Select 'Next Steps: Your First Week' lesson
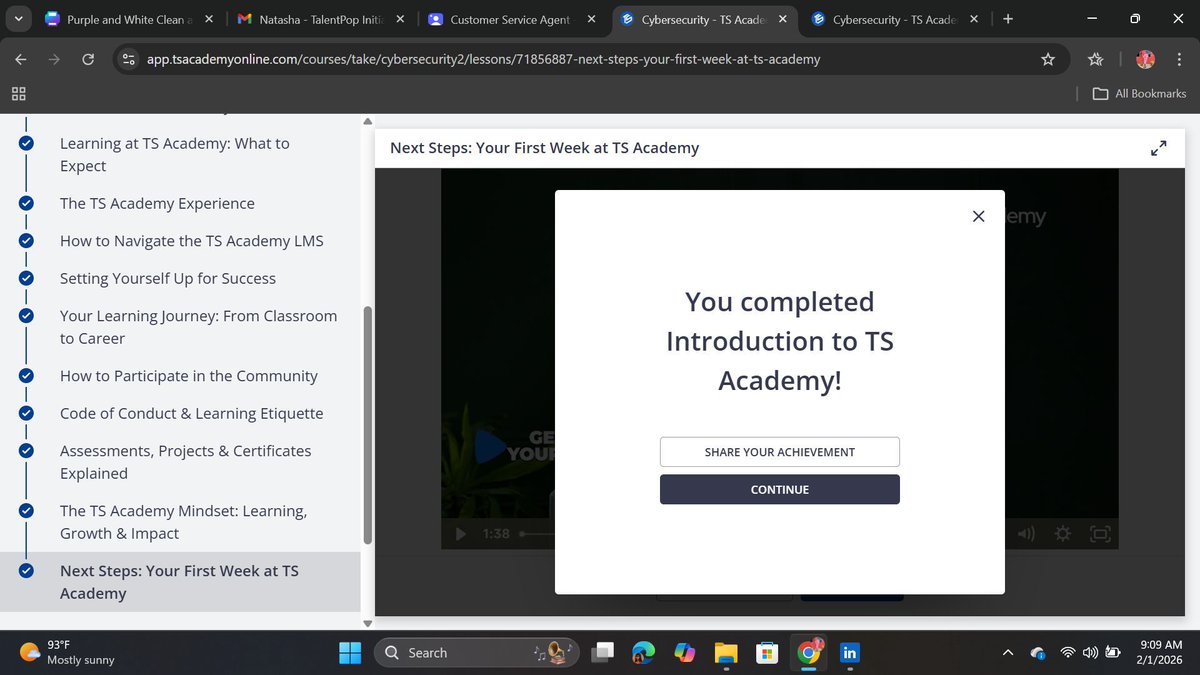This screenshot has width=1200, height=675. [179, 582]
